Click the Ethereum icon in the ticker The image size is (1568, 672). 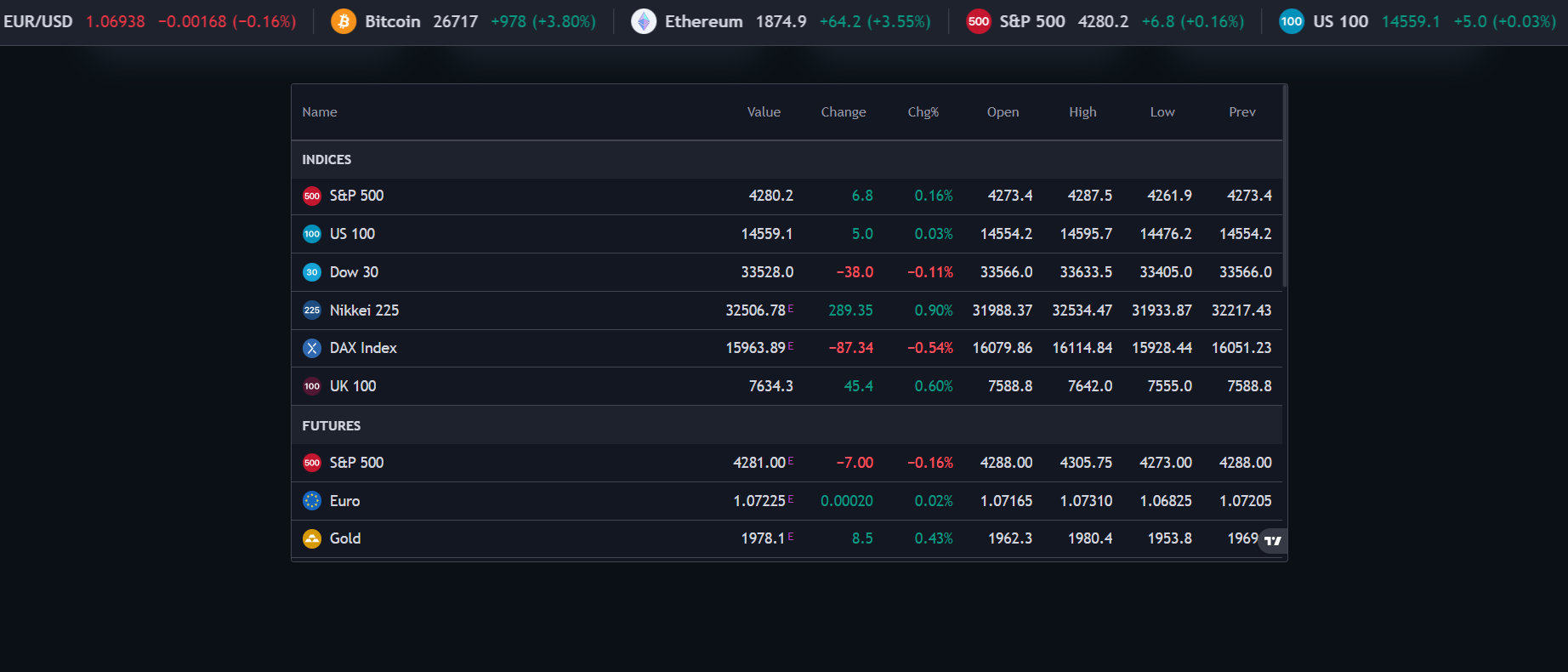(644, 21)
